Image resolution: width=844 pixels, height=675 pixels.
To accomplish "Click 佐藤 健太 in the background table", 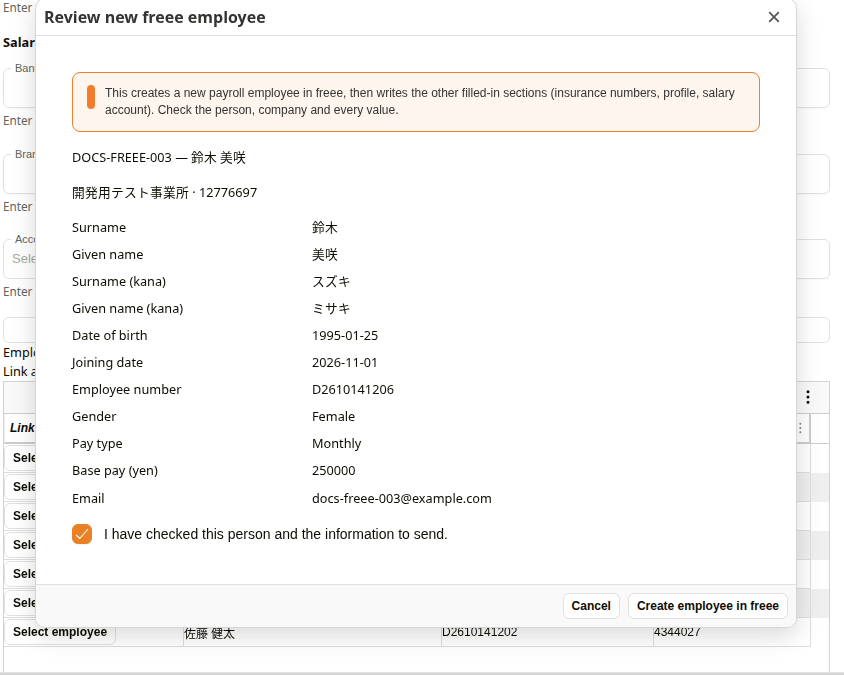I will click(209, 634).
